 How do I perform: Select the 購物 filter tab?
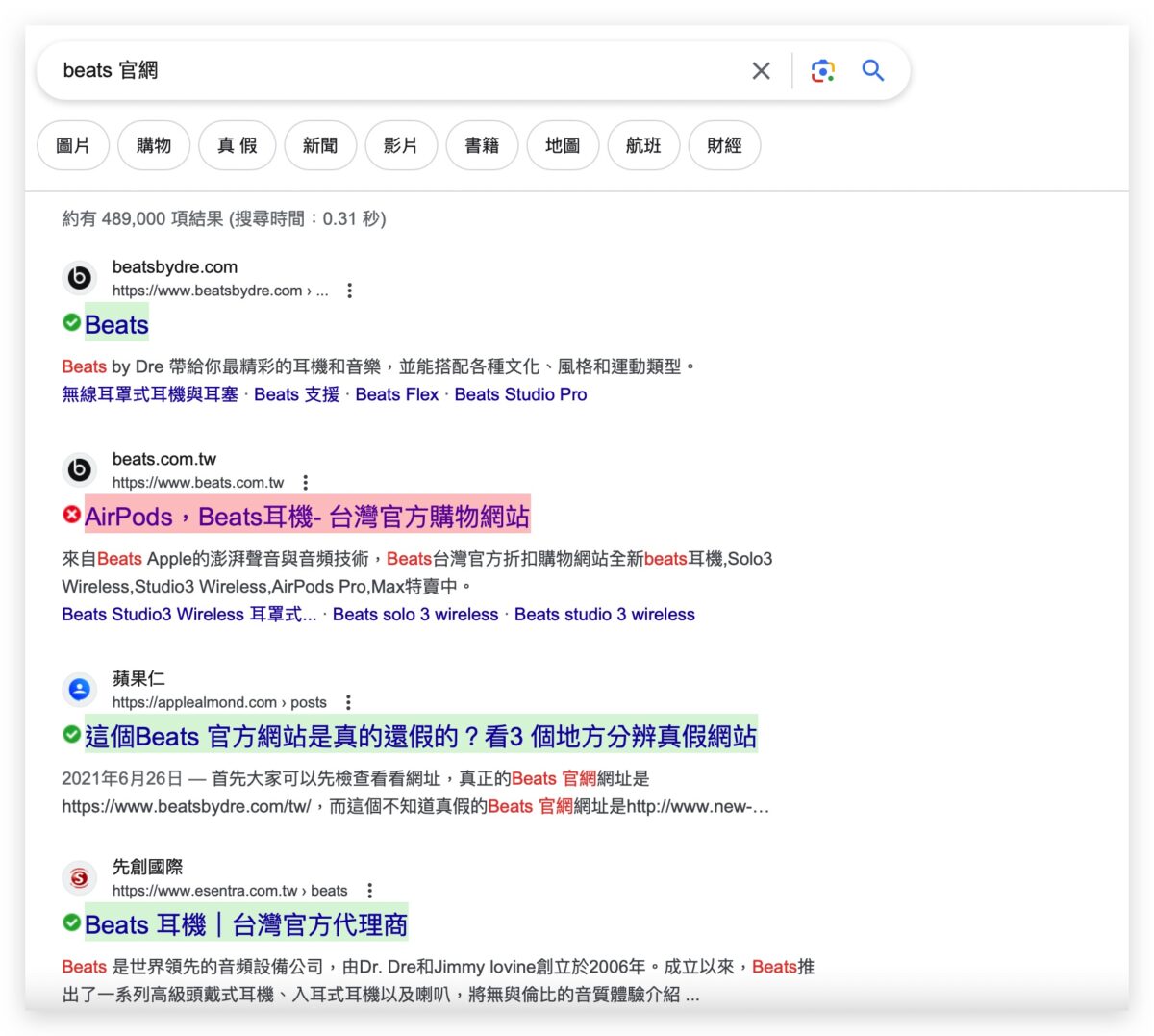coord(154,145)
